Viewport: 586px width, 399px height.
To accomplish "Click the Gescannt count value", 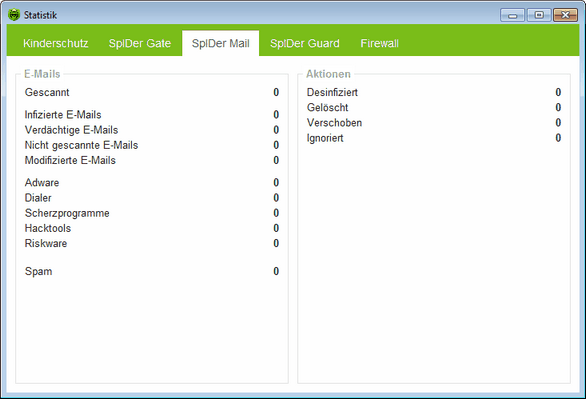I will tap(276, 92).
